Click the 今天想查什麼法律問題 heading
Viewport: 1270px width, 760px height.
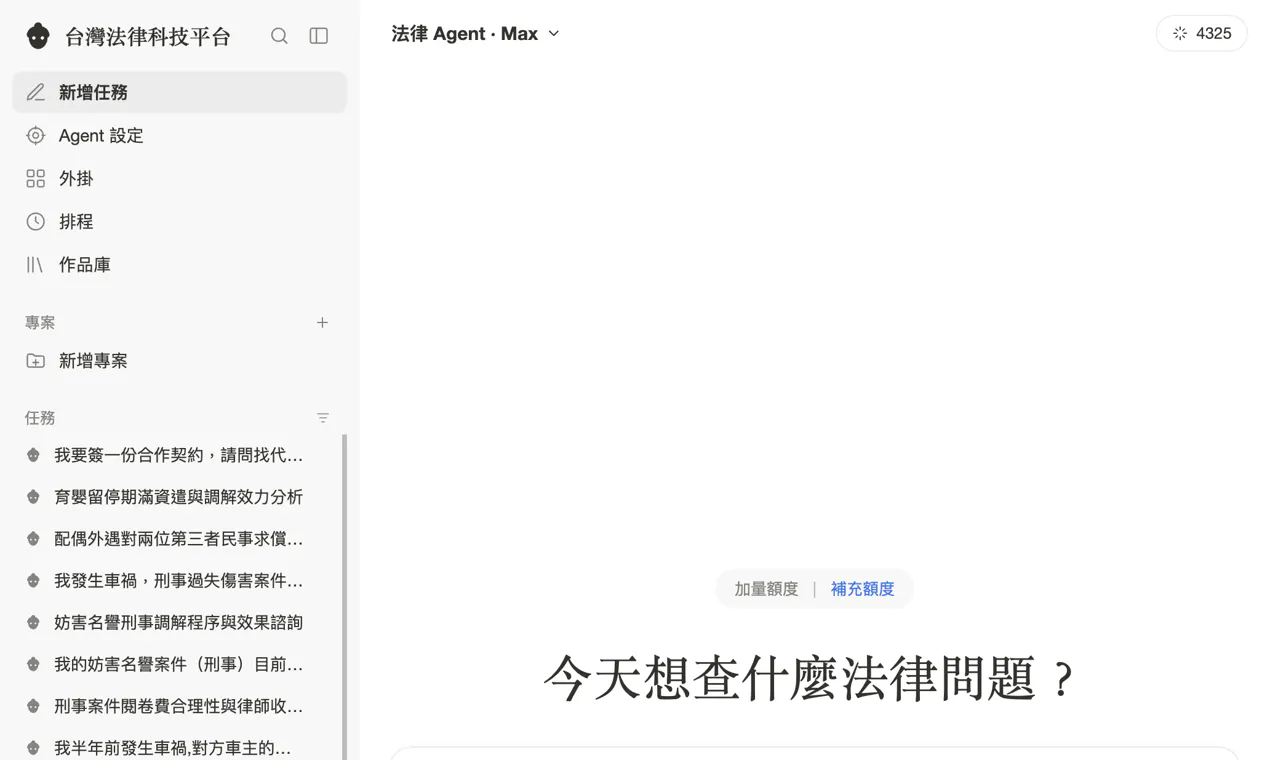(x=809, y=679)
